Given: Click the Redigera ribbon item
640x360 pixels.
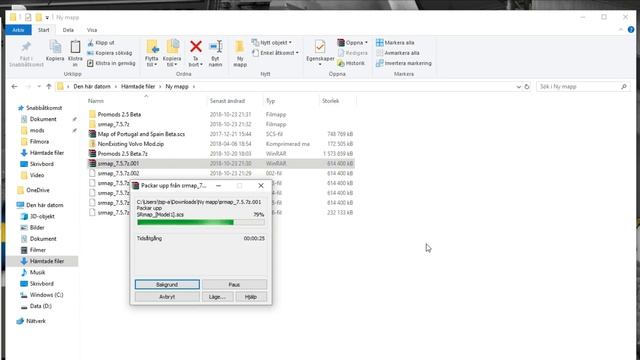Looking at the screenshot, I should tap(353, 53).
